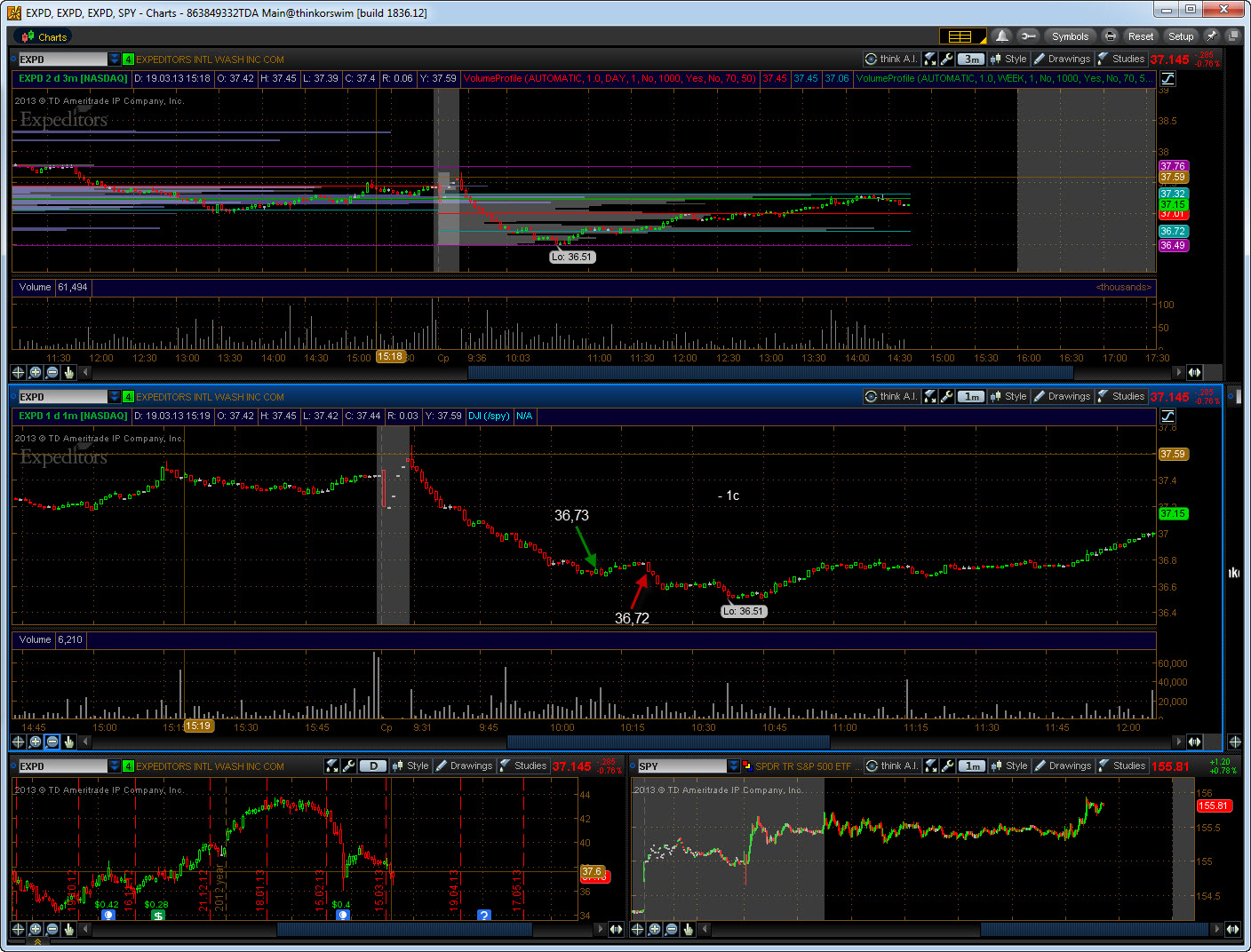Change the D timeframe in daily EXPD chart
1251x952 pixels.
(373, 766)
